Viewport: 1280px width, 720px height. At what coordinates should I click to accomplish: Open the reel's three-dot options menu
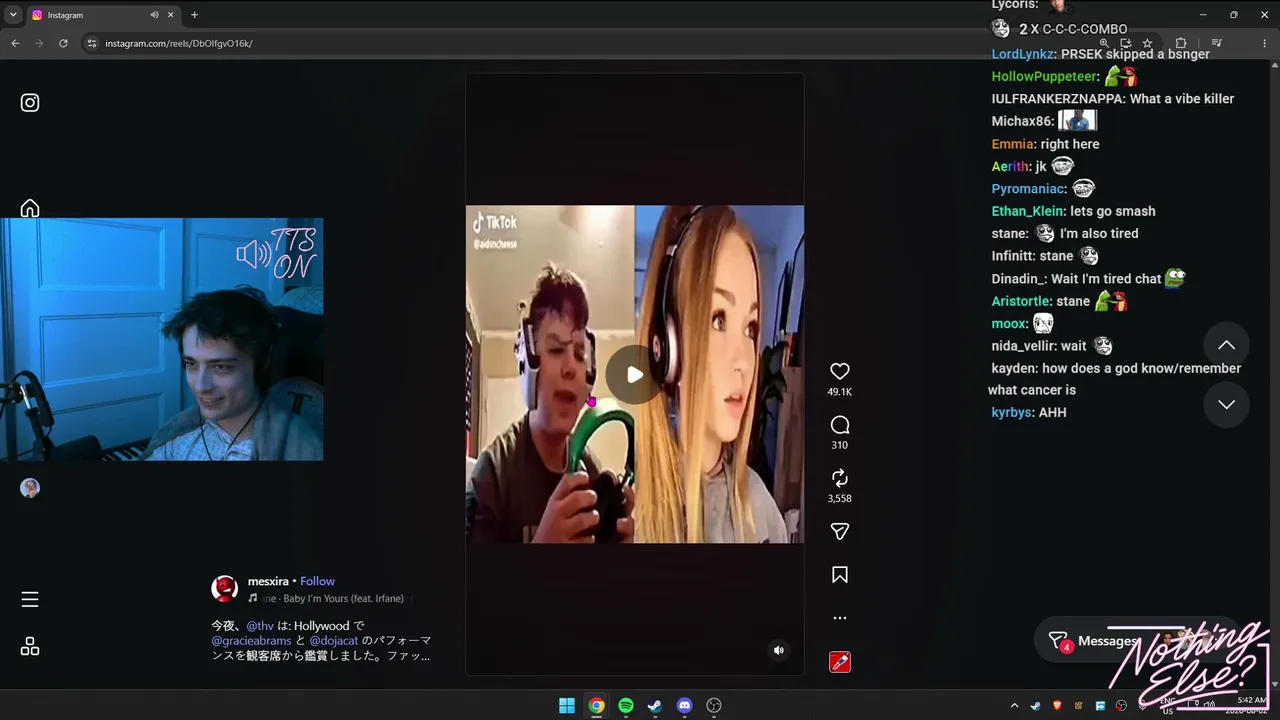pos(840,618)
